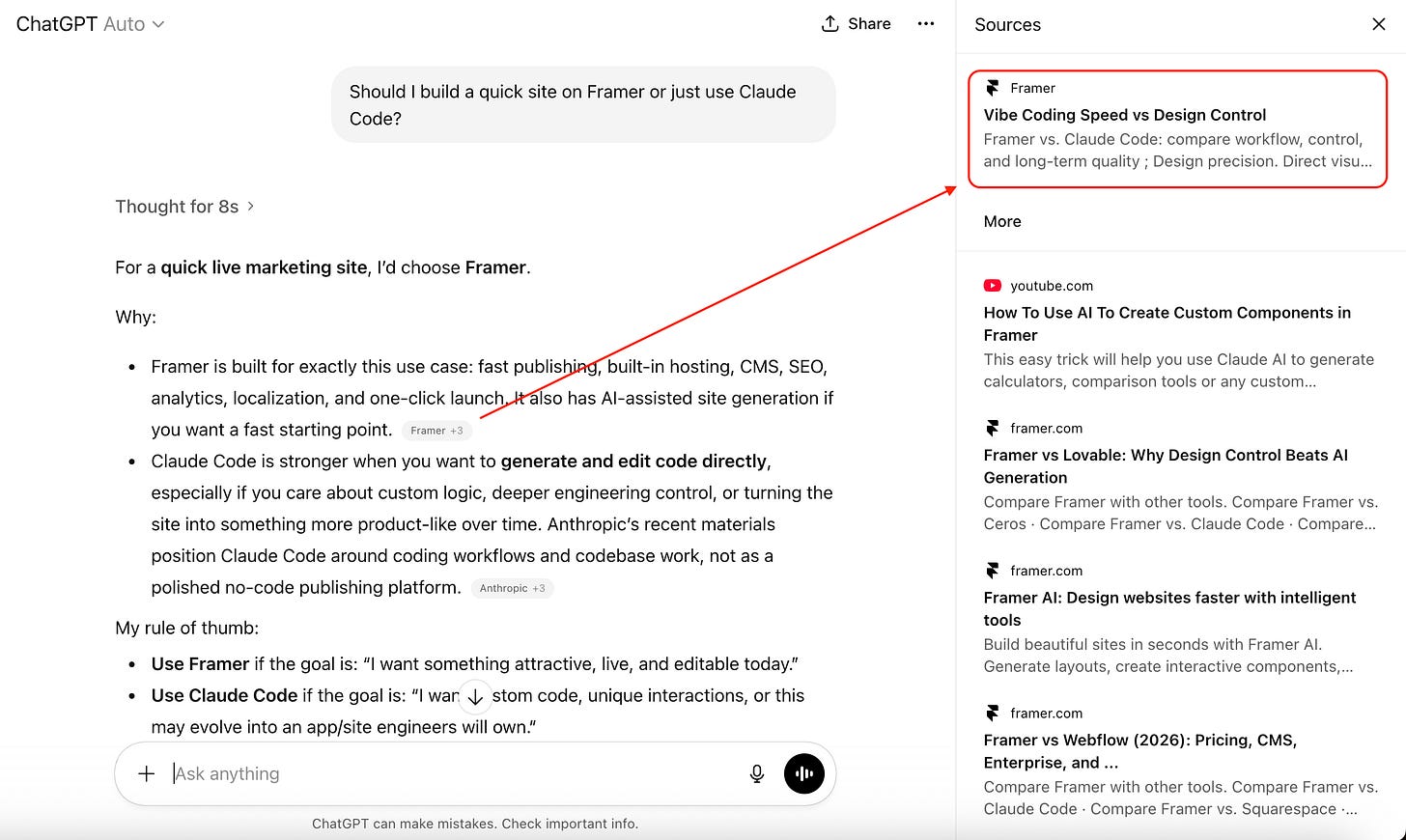The width and height of the screenshot is (1406, 840).
Task: Click the bold 'Use Claude Code' bullet text
Action: pyautogui.click(x=224, y=695)
